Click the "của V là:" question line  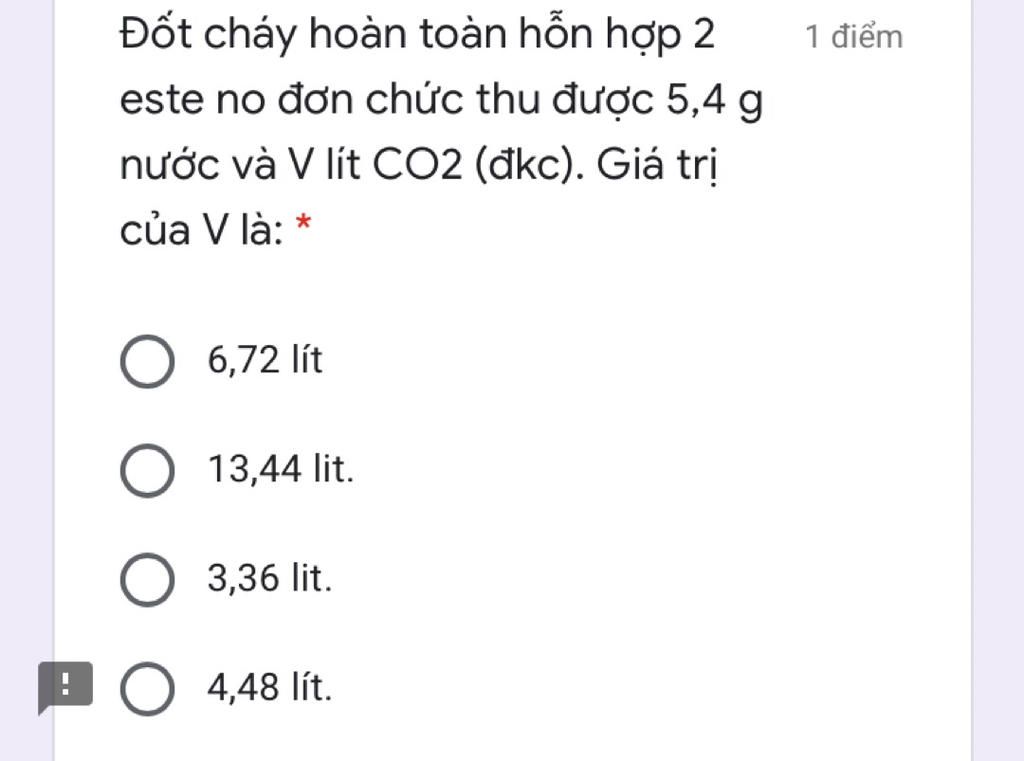point(202,230)
